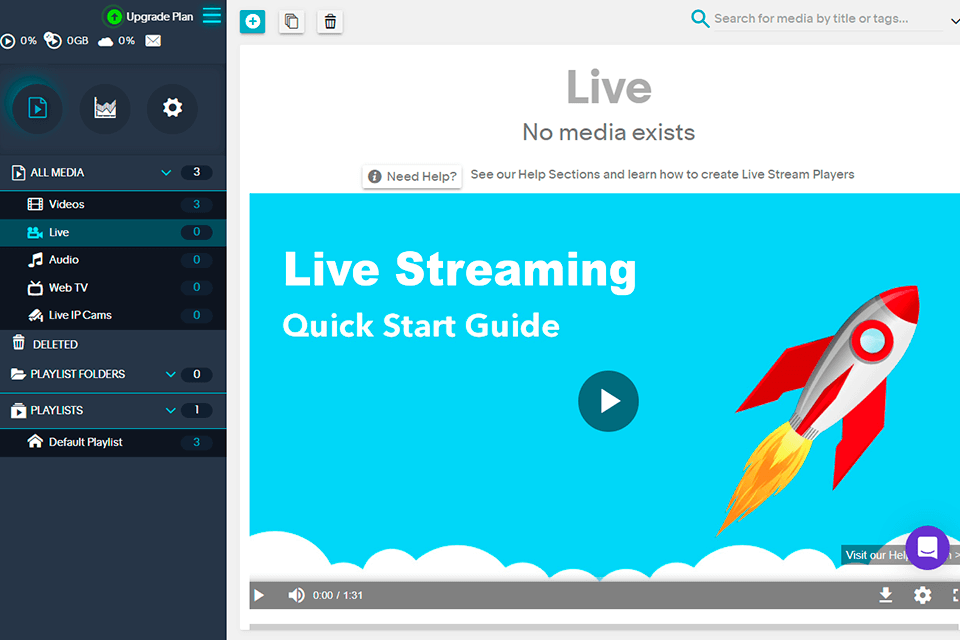Viewport: 960px width, 640px height.
Task: Click the Upgrade Plan green arrow icon
Action: (x=114, y=17)
